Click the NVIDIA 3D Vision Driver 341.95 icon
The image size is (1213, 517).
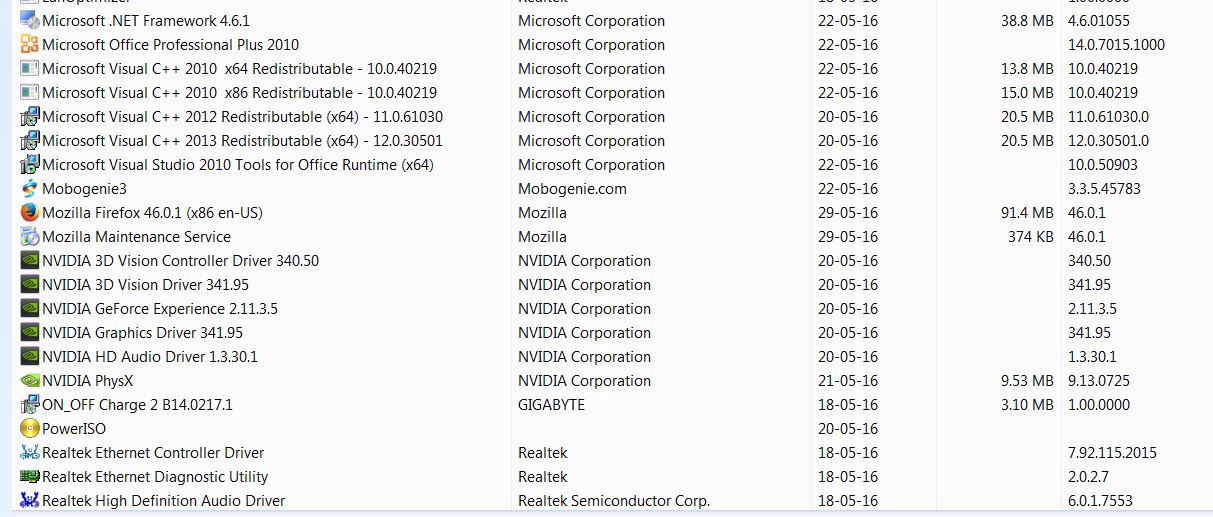click(x=30, y=284)
